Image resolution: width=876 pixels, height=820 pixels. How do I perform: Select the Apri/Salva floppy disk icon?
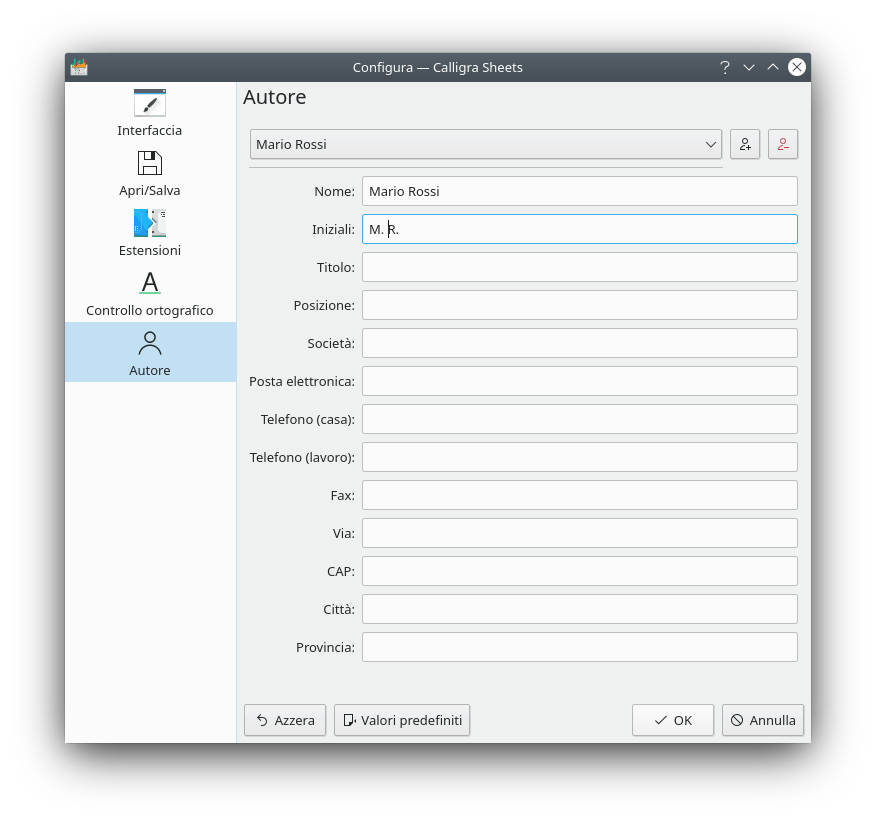pos(150,163)
